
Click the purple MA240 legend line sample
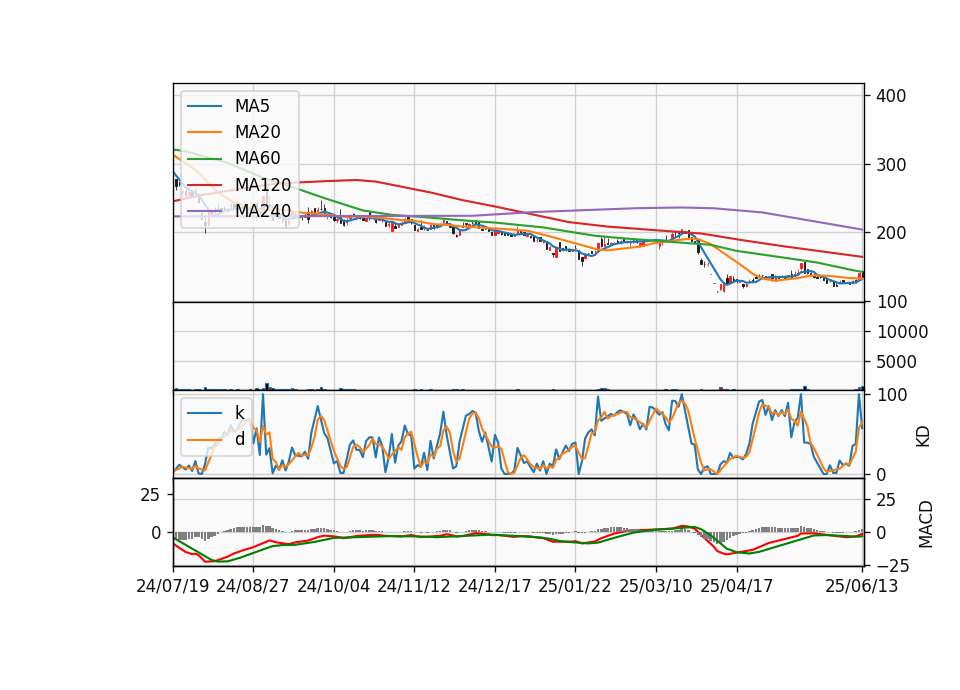click(x=204, y=211)
